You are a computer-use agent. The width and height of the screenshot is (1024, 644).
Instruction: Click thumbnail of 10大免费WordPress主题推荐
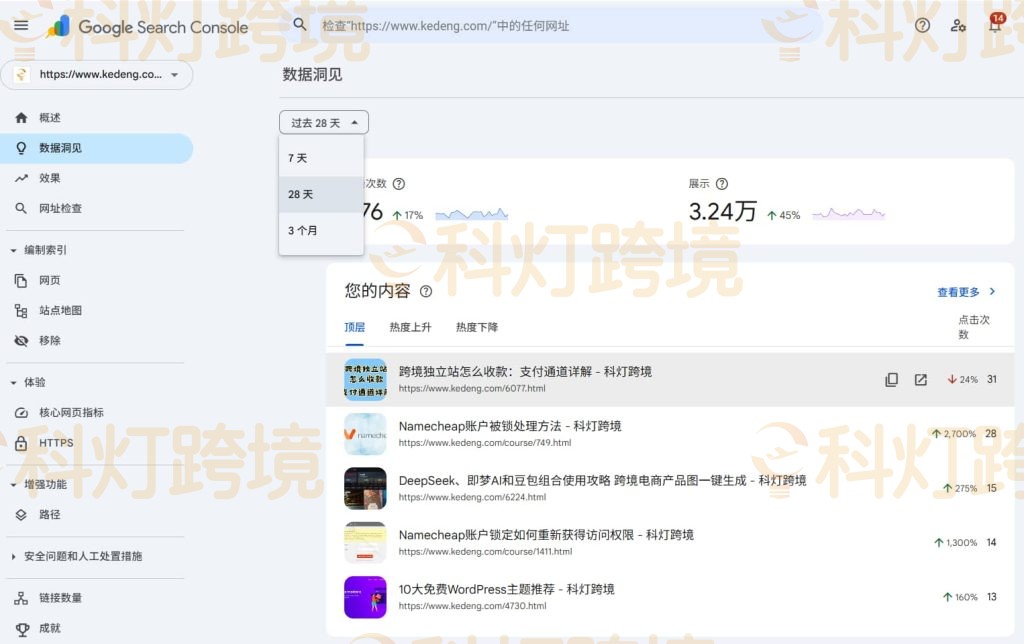[365, 597]
